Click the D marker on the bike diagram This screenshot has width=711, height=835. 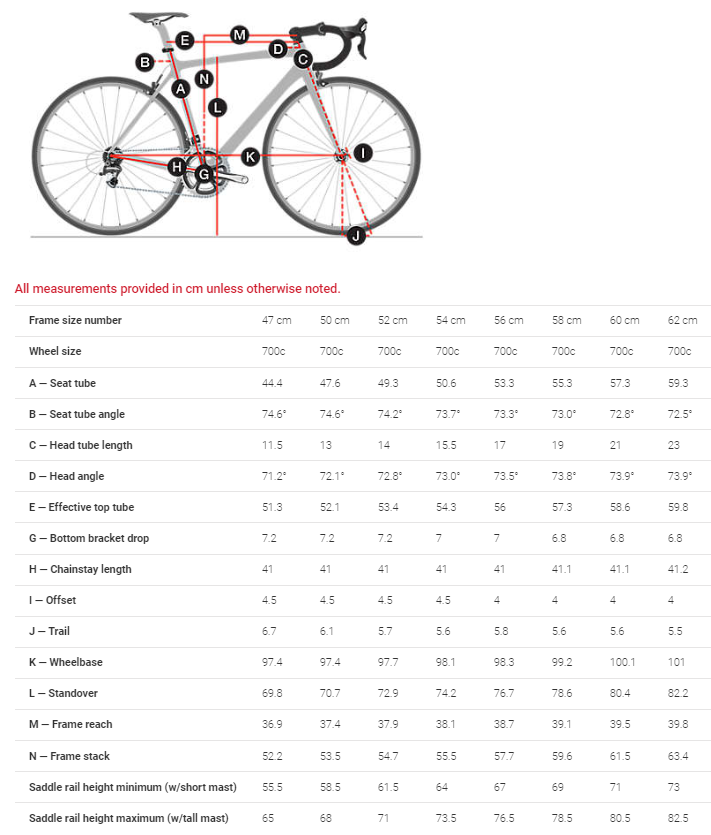(x=278, y=48)
